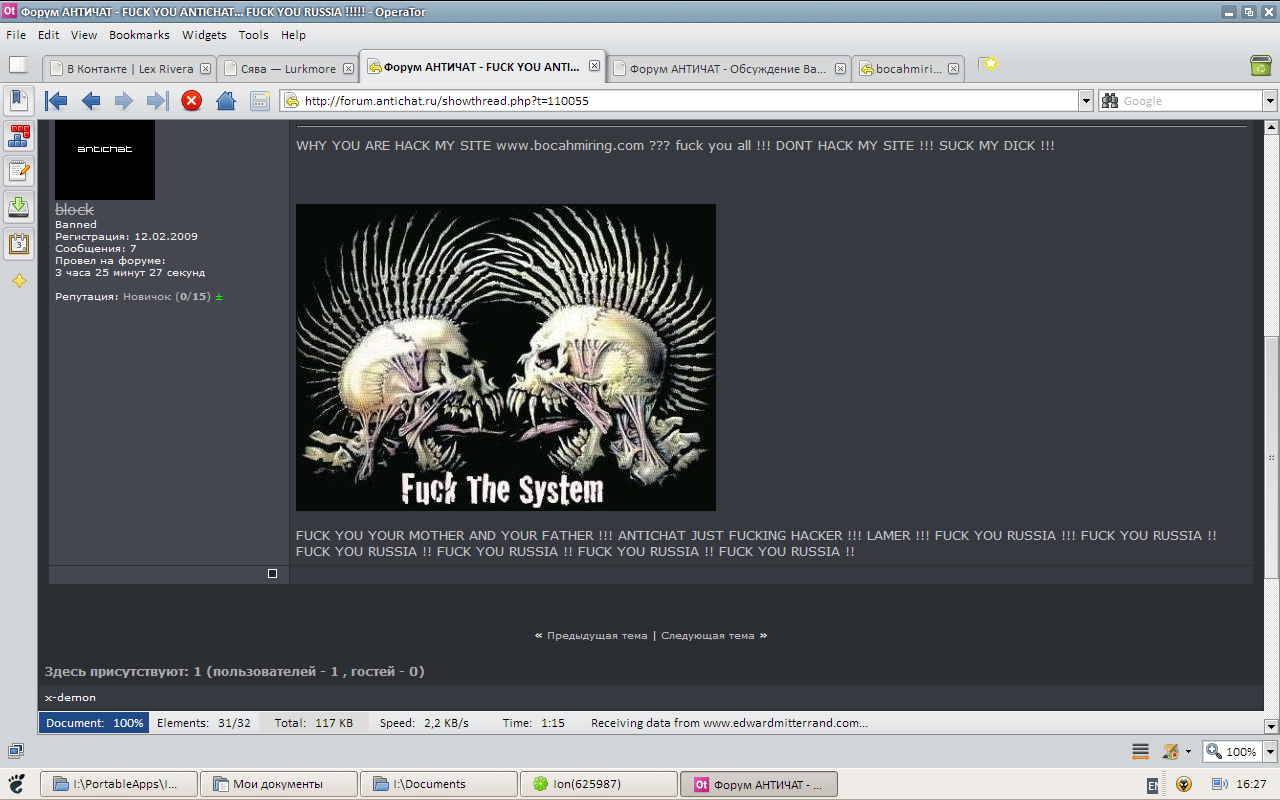1280x800 pixels.
Task: Click the Rewind navigation button
Action: tap(56, 100)
